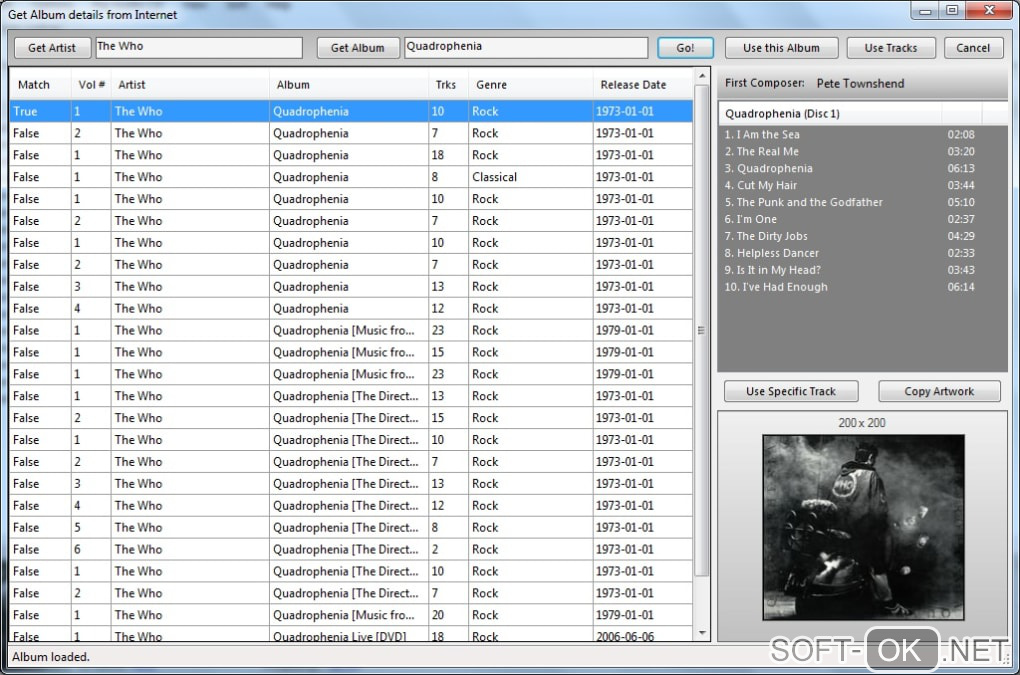This screenshot has height=675, width=1020.
Task: Select the highlighted True match row
Action: tap(351, 111)
